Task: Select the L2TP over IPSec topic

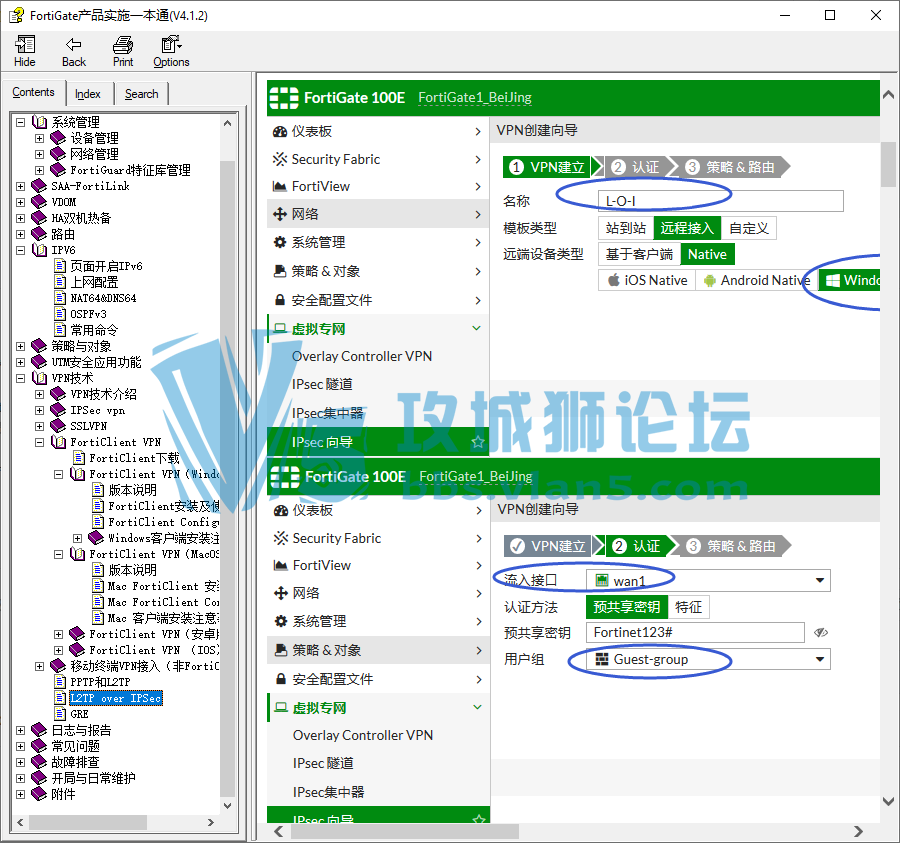Action: click(115, 698)
